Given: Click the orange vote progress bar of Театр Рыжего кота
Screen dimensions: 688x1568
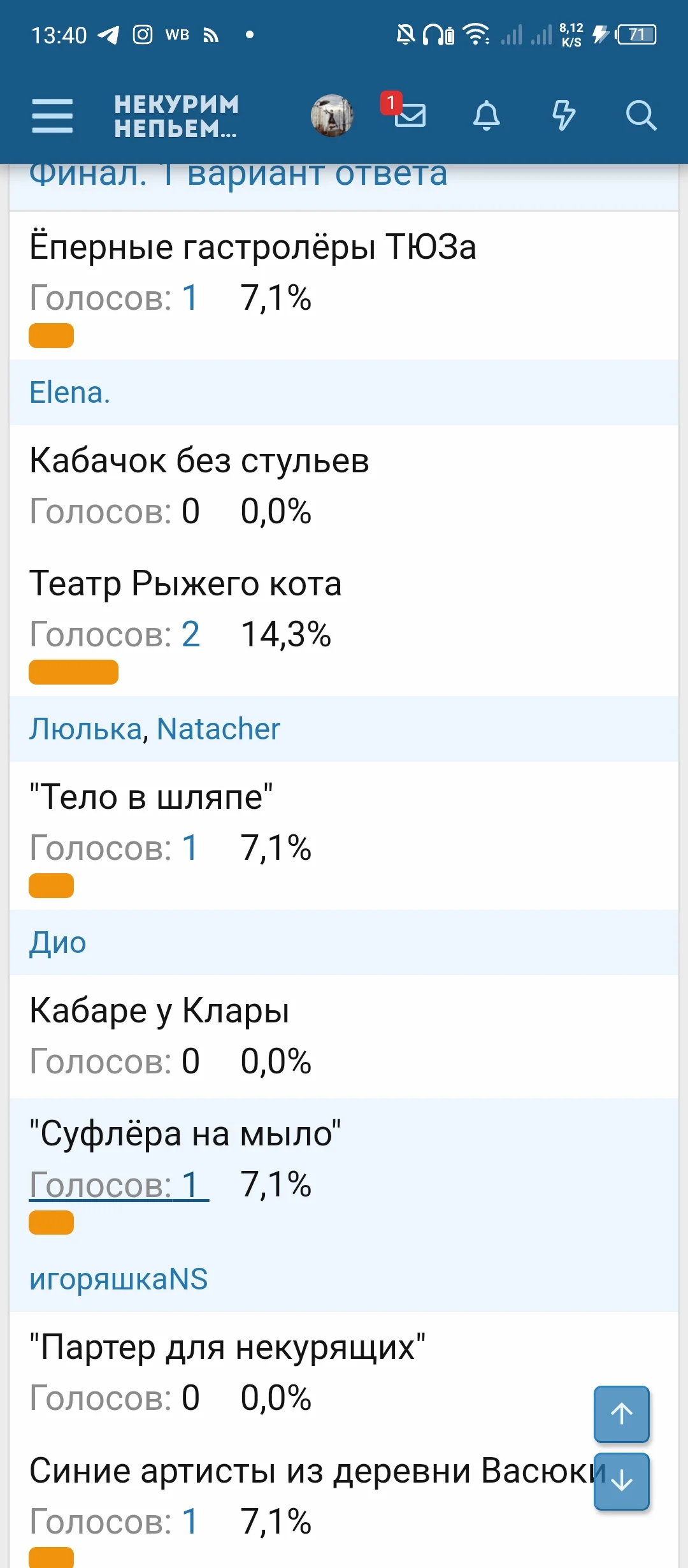Looking at the screenshot, I should pos(73,671).
